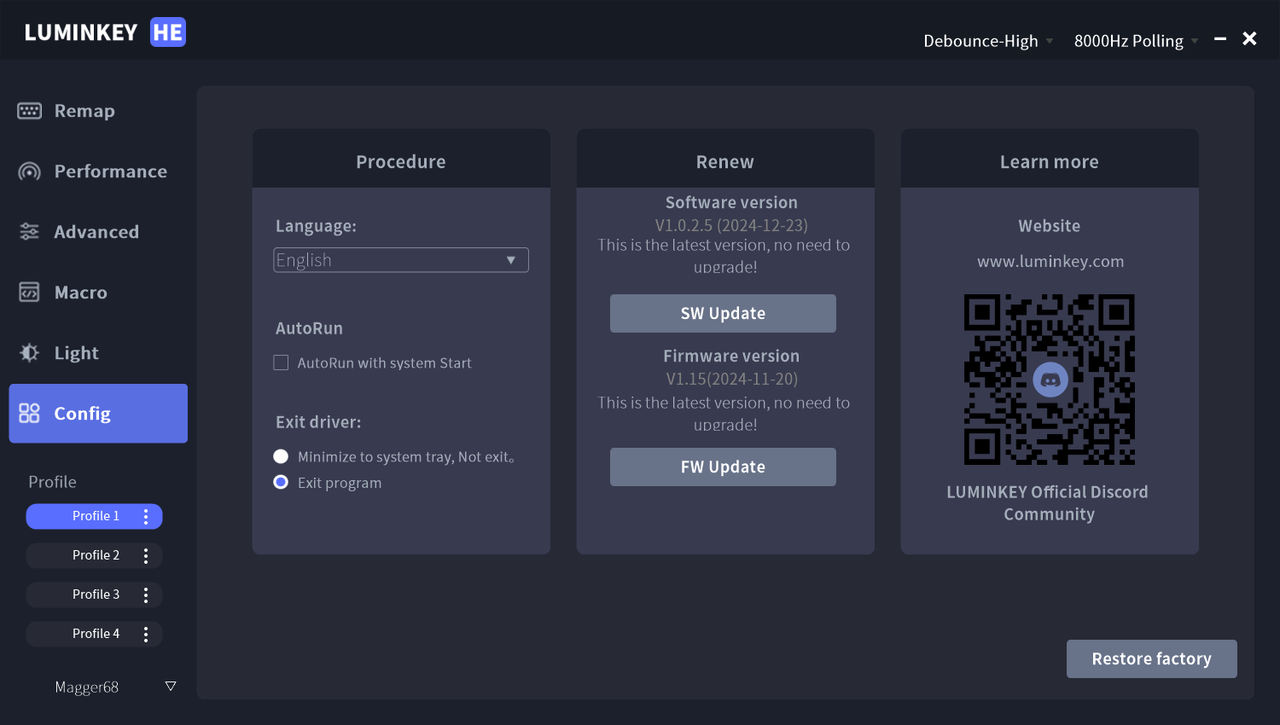Click LUMINKEY Official Discord Community text
The width and height of the screenshot is (1280, 725).
coord(1048,503)
